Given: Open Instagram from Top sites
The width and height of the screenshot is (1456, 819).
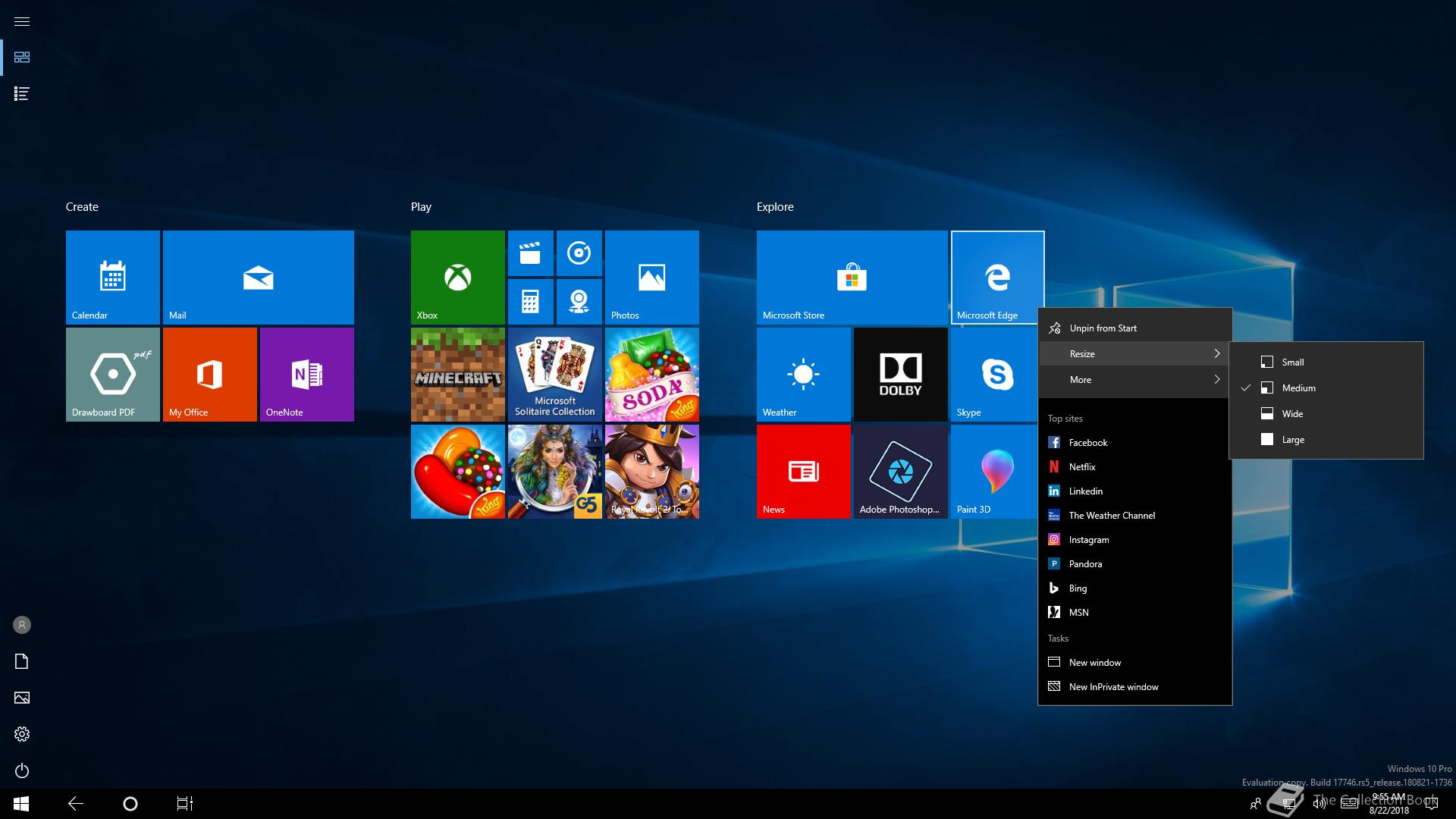Looking at the screenshot, I should pyautogui.click(x=1134, y=539).
